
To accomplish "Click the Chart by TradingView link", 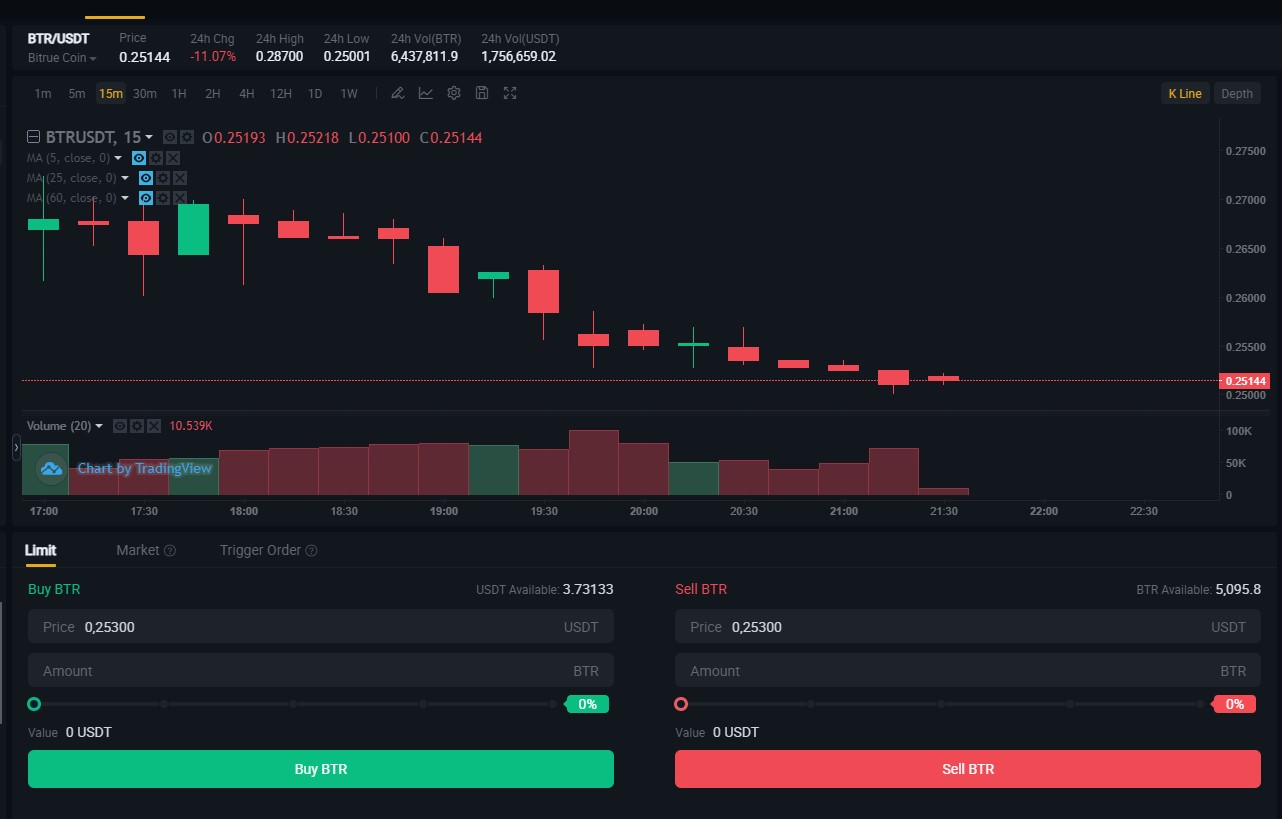I will click(x=145, y=468).
